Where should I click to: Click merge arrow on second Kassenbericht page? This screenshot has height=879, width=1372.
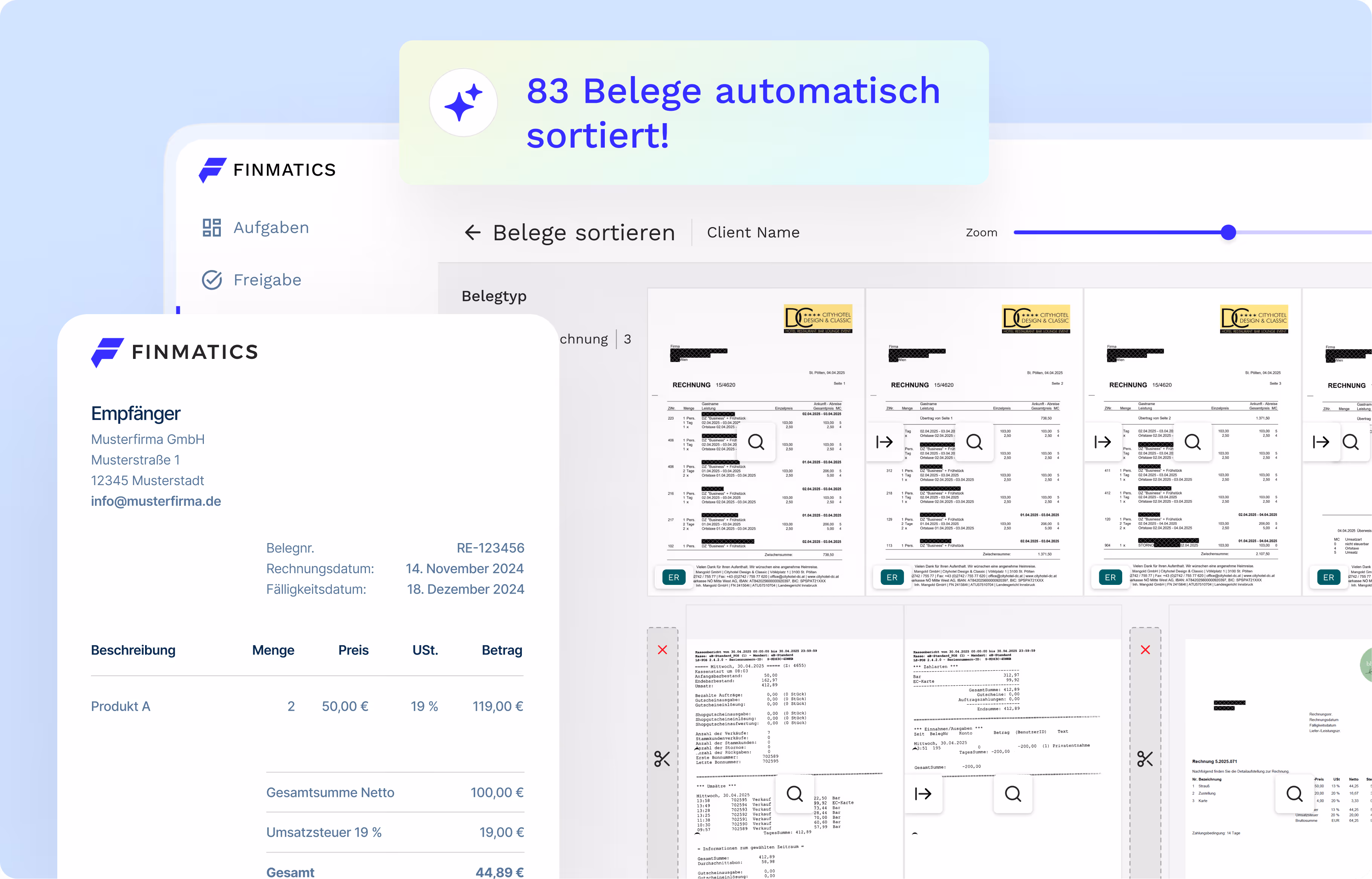pos(923,794)
